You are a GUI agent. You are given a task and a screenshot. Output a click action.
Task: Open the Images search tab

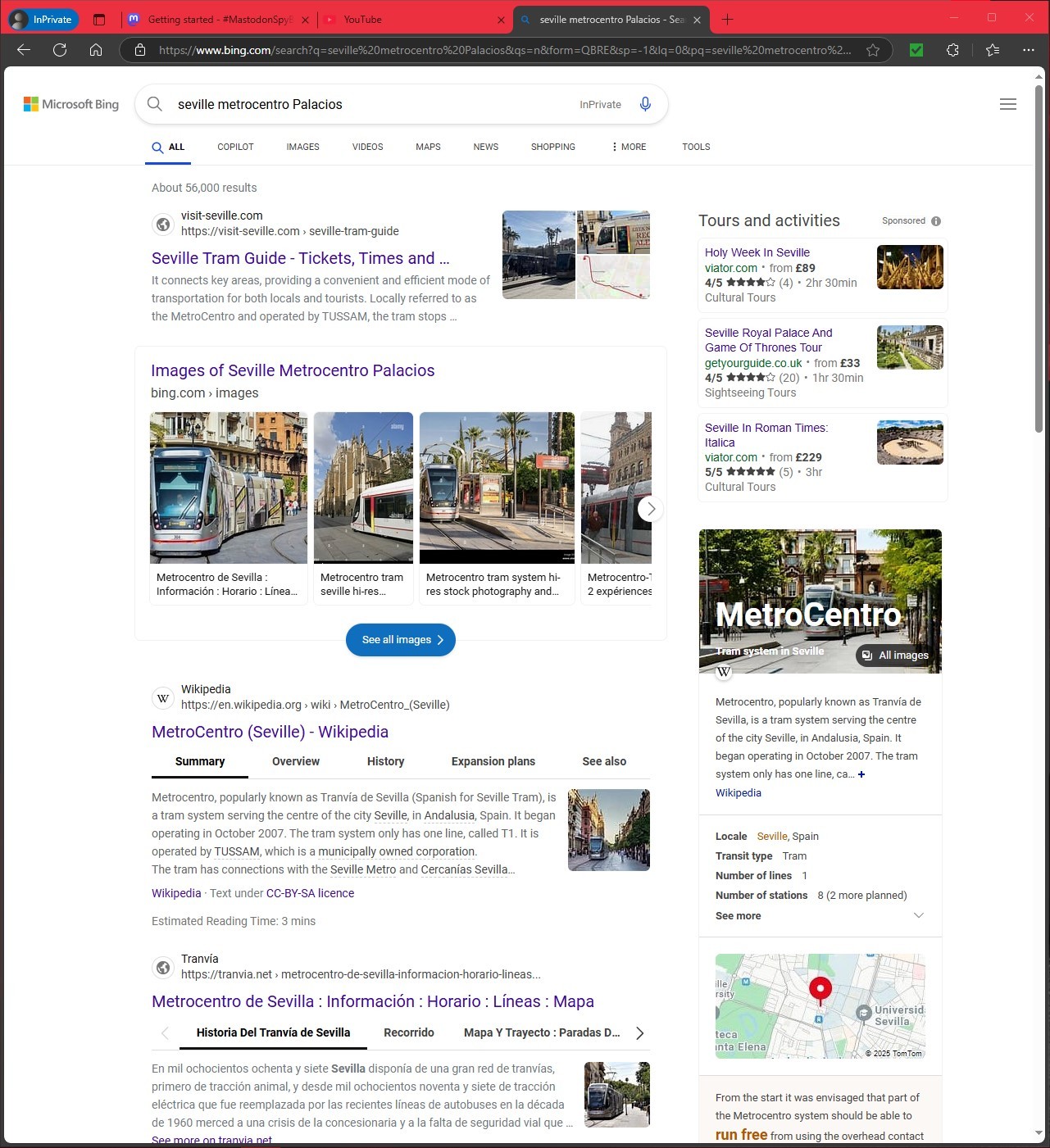click(302, 147)
